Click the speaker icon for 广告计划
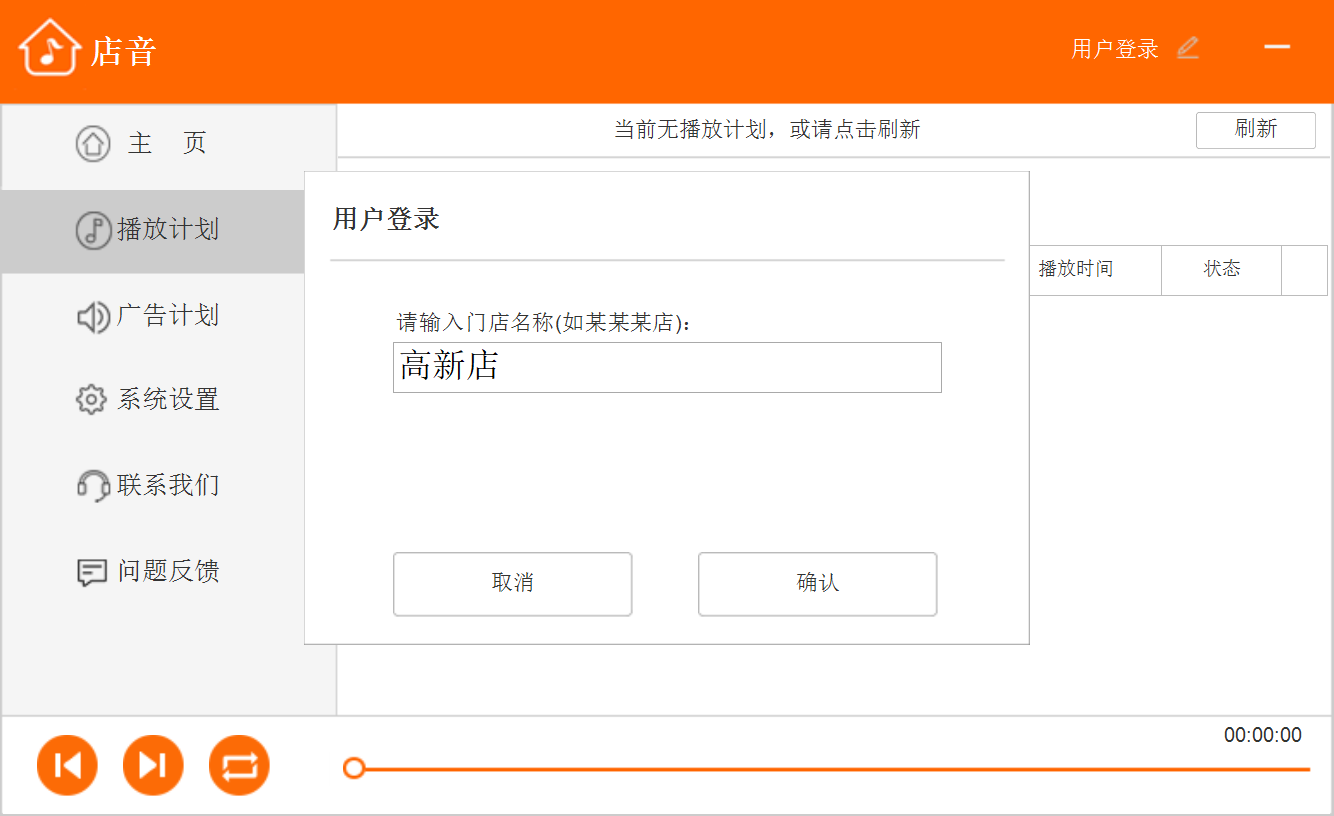Image resolution: width=1334 pixels, height=816 pixels. point(93,317)
